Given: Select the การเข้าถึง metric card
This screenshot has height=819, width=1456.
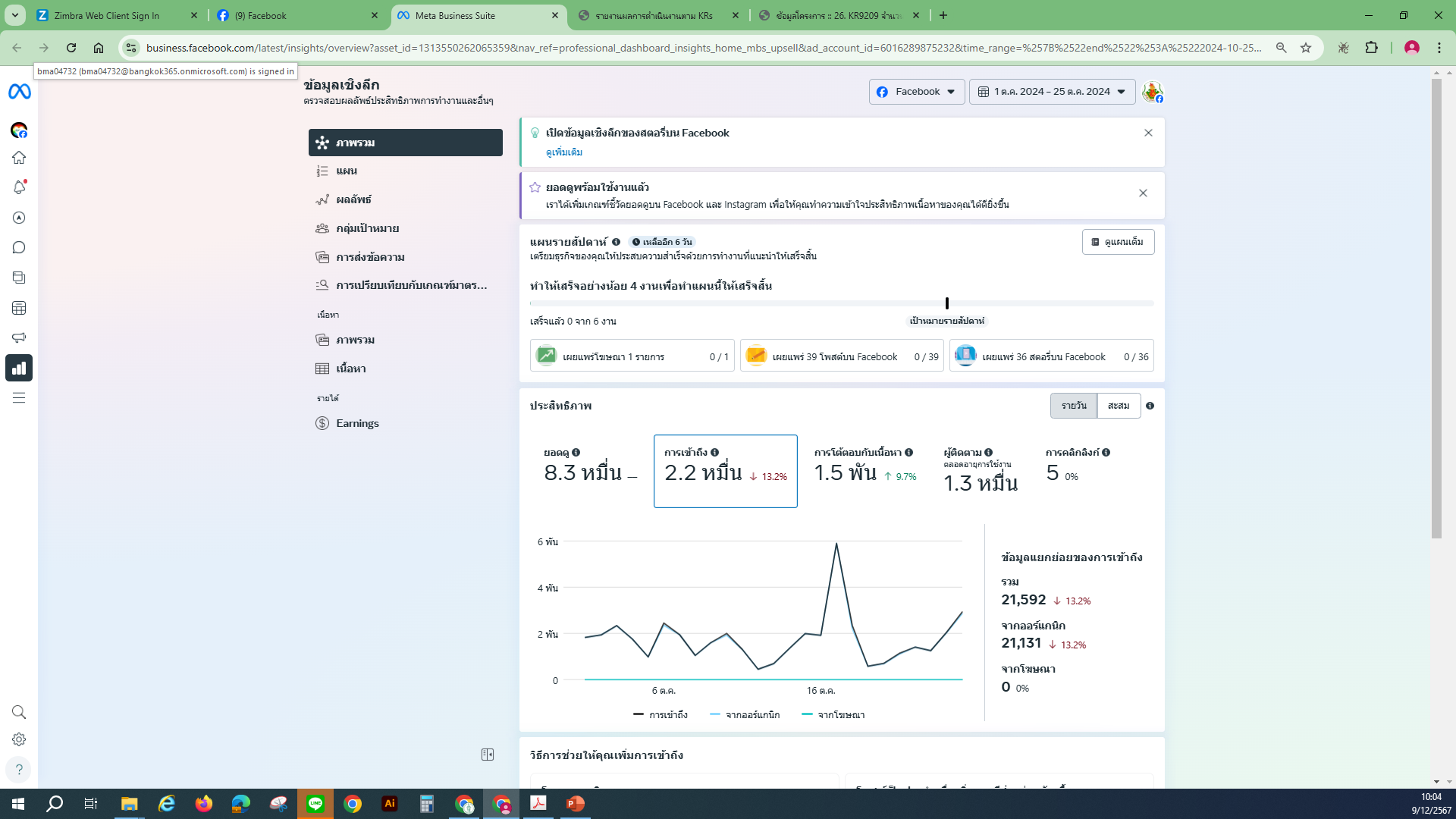Looking at the screenshot, I should click(726, 471).
